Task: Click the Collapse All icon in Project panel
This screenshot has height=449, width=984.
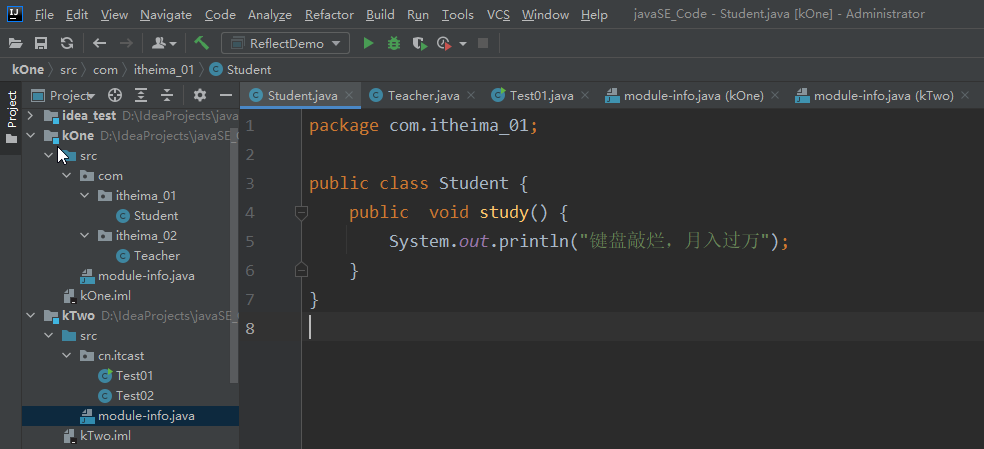Action: tap(166, 95)
